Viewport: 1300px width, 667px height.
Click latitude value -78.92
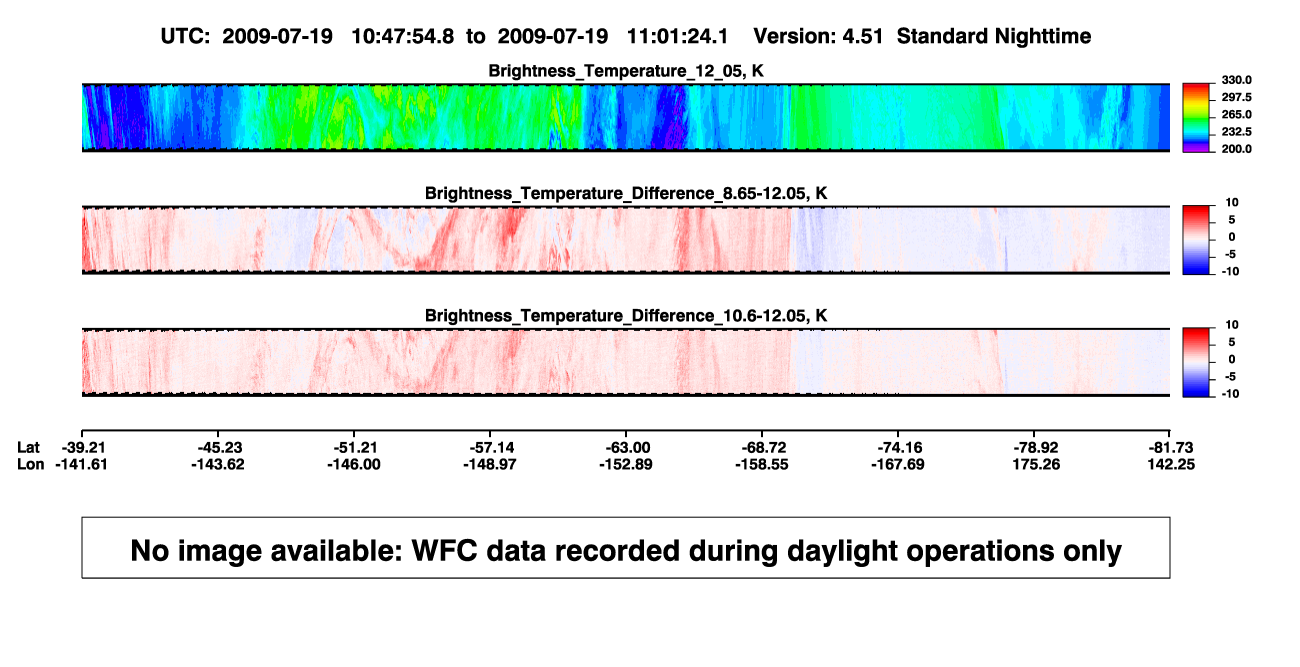(x=1035, y=447)
